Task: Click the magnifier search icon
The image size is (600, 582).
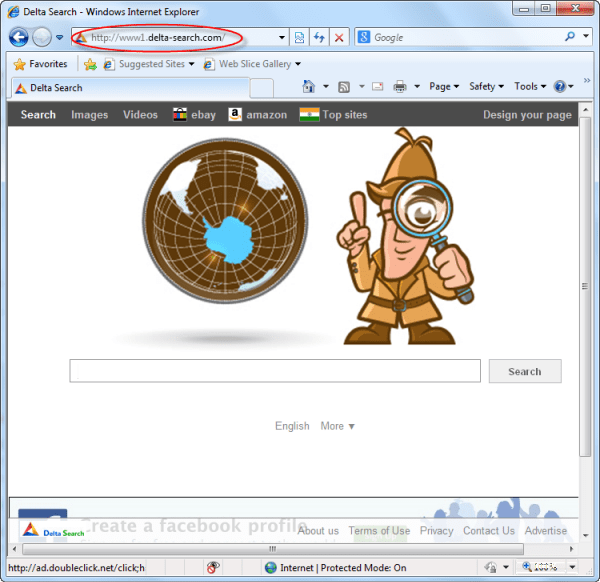Action: pyautogui.click(x=570, y=37)
